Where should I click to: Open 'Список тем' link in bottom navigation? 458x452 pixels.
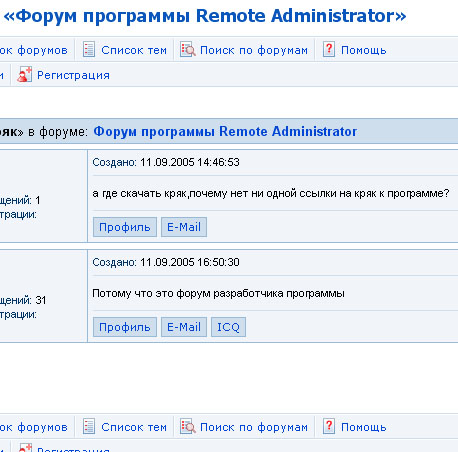tap(134, 427)
